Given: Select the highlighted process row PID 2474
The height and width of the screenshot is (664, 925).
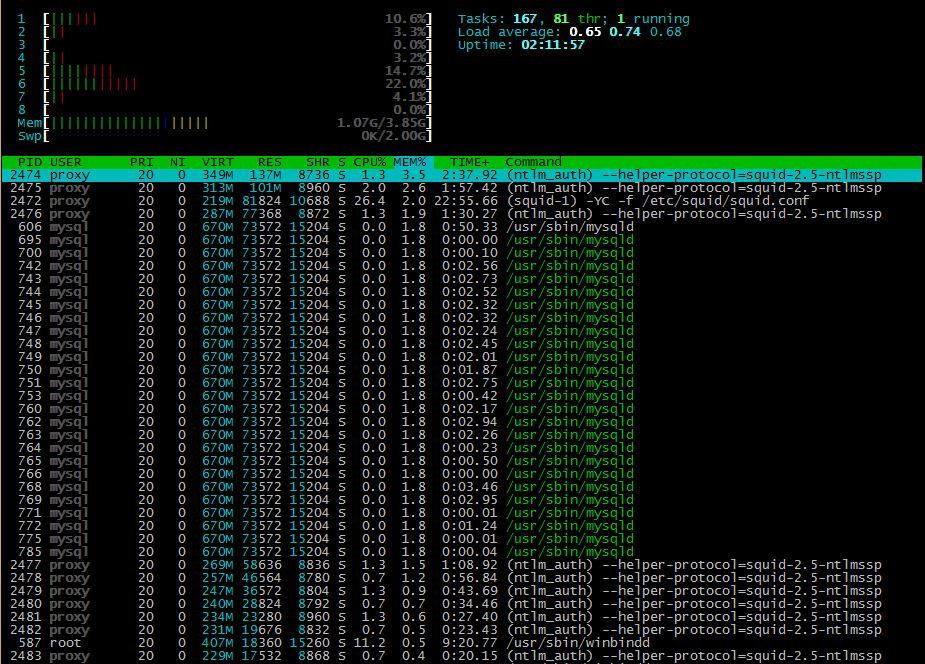Looking at the screenshot, I should 462,175.
